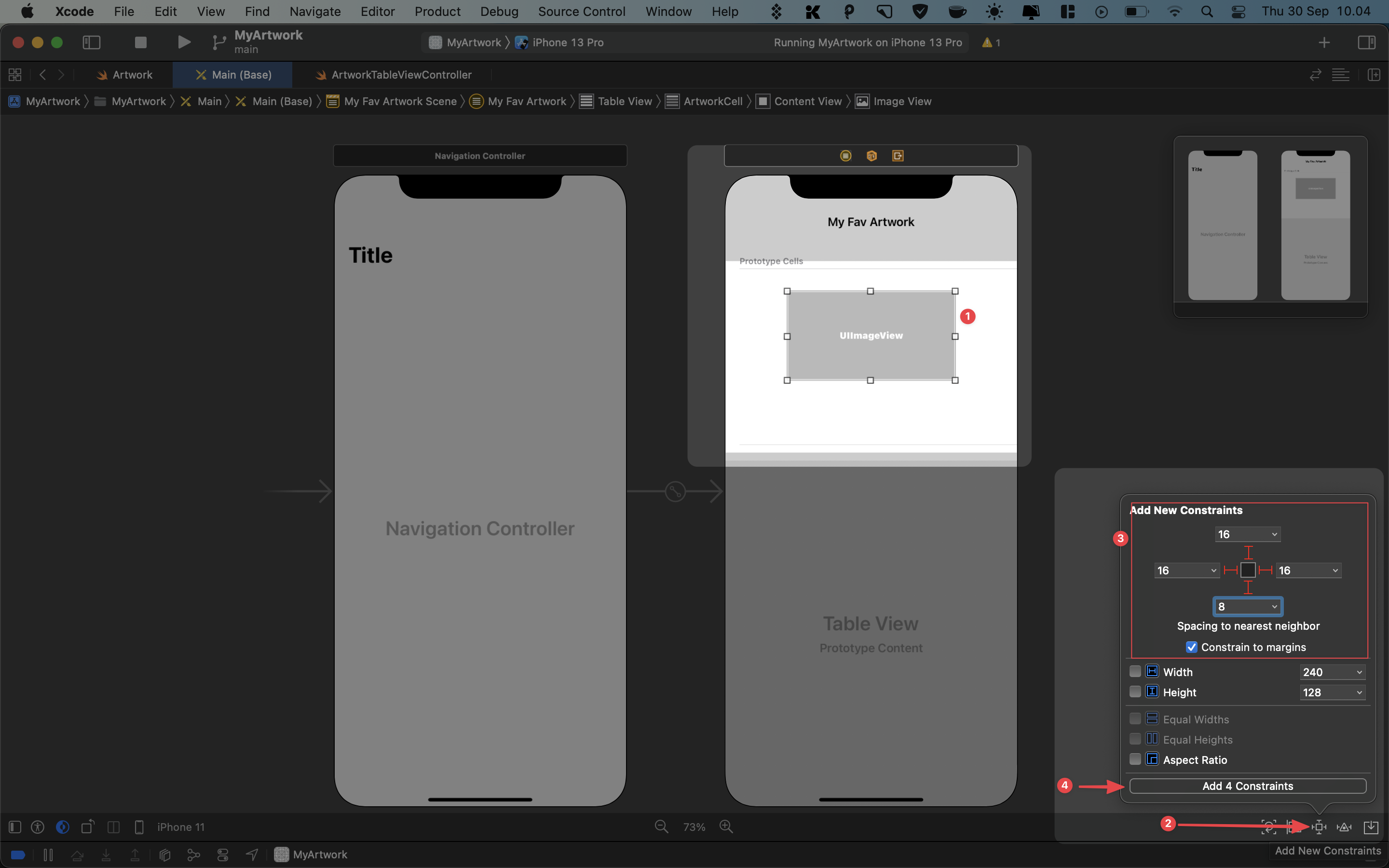Change the canvas device orientation
Viewport: 1389px width, 868px height.
pyautogui.click(x=88, y=827)
